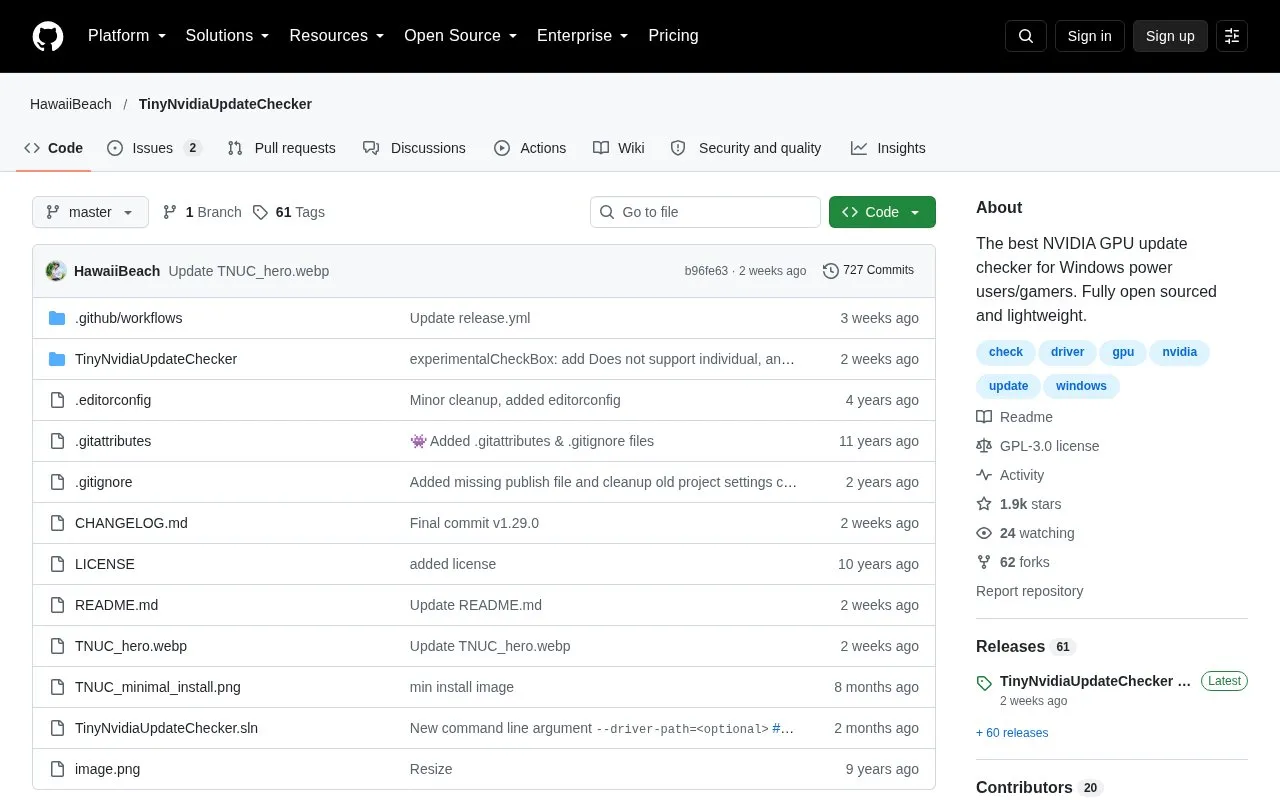1280x800 pixels.
Task: Expand the Enterprise dropdown
Action: 583,36
